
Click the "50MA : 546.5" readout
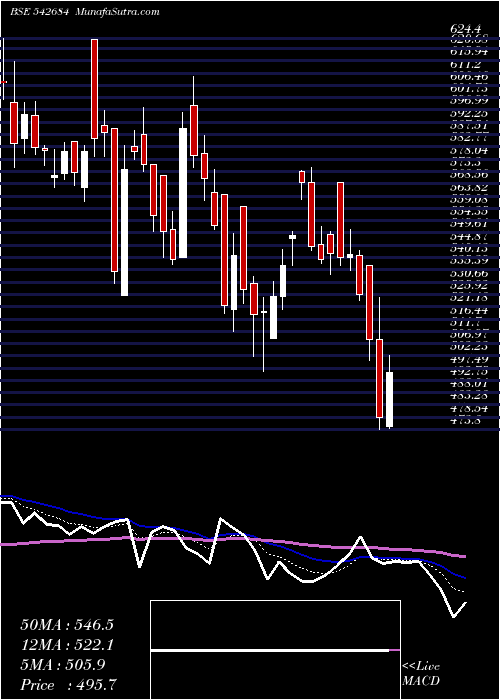tap(67, 625)
